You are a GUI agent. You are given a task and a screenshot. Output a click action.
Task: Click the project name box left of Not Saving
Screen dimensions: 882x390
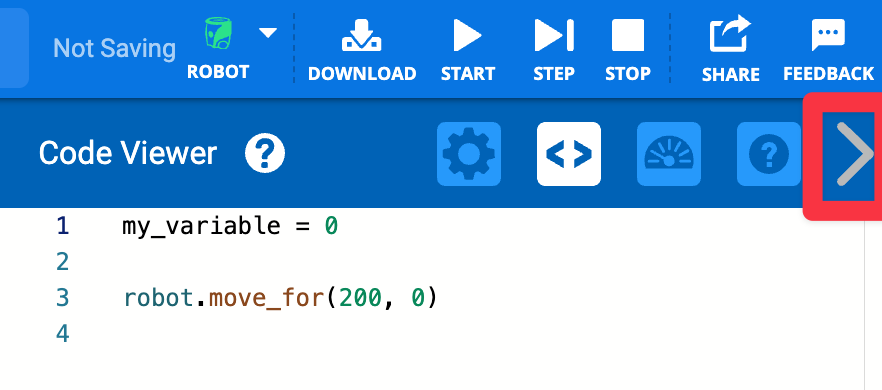[14, 48]
